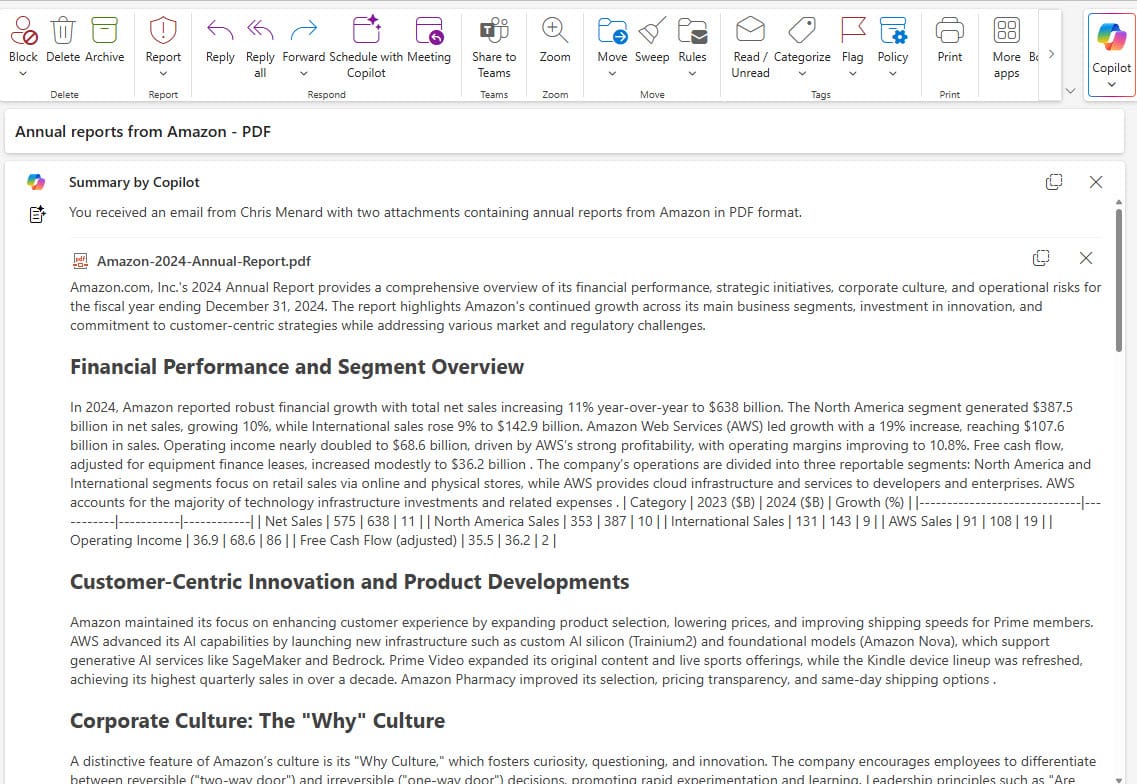Image resolution: width=1137 pixels, height=784 pixels.
Task: Dismiss the Summary by Copilot panel
Action: tap(1096, 182)
